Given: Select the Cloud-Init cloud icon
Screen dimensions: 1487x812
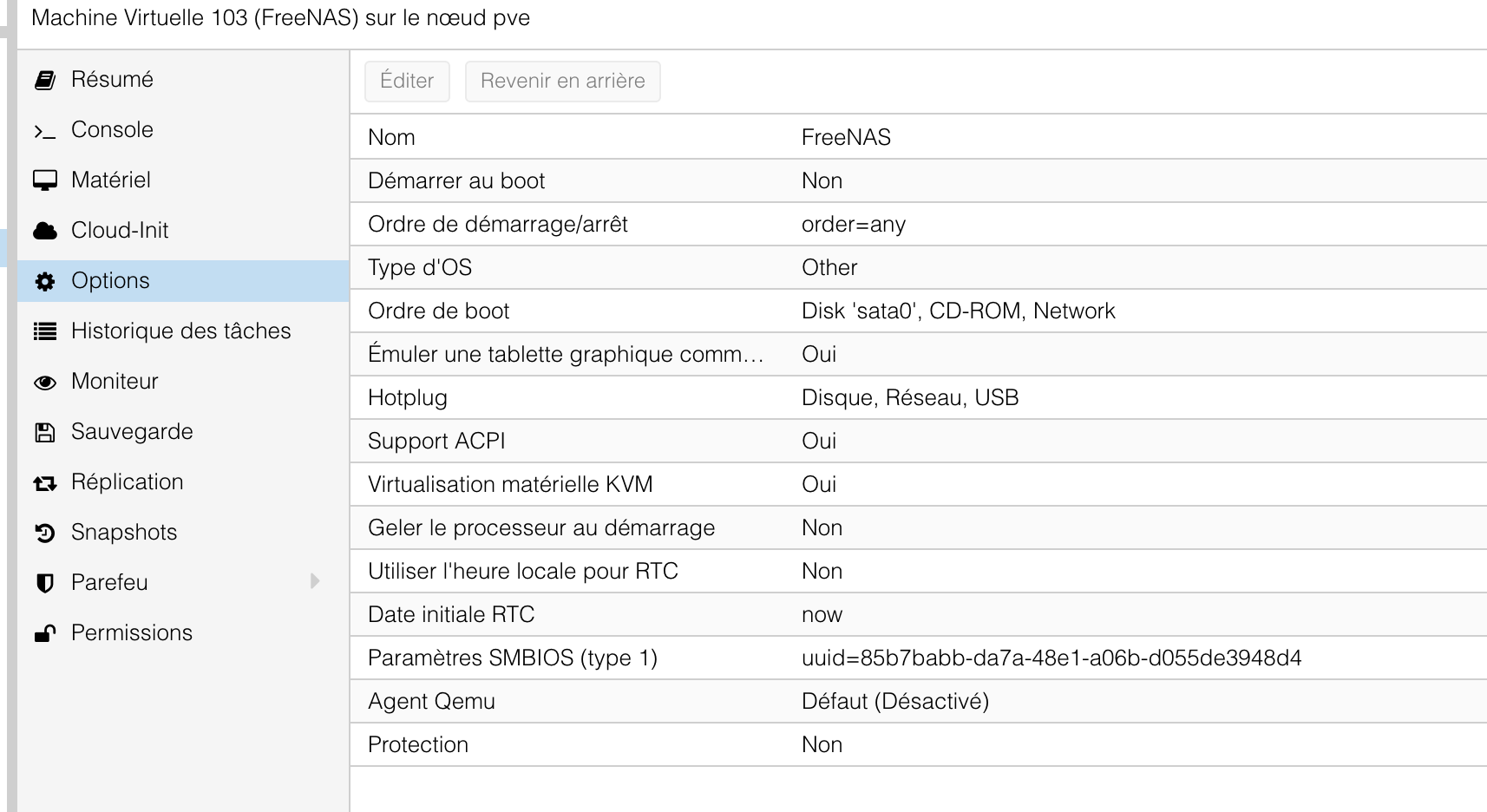Looking at the screenshot, I should [45, 231].
